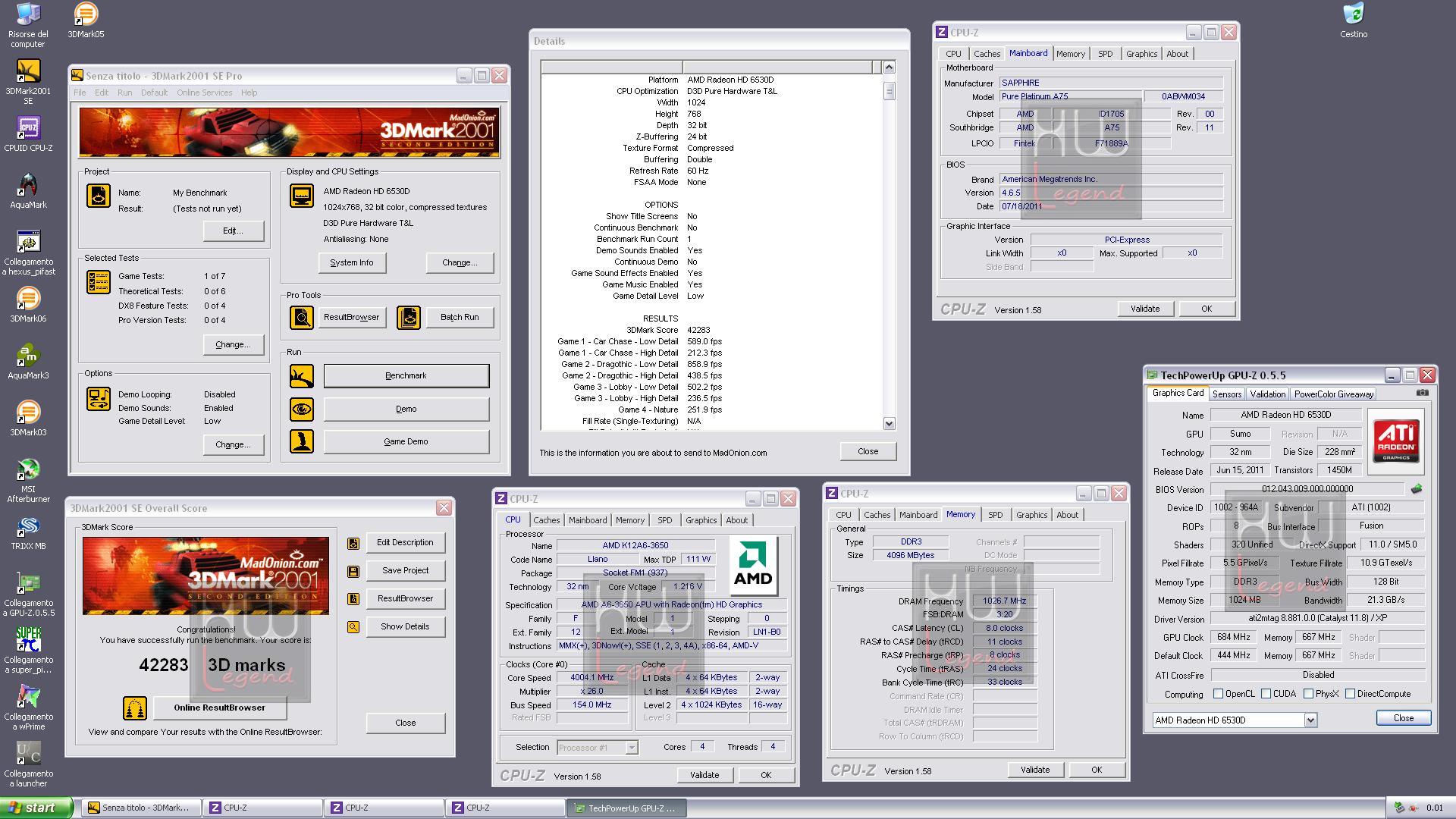Click Online ResultBrowser trophy icon

point(135,708)
